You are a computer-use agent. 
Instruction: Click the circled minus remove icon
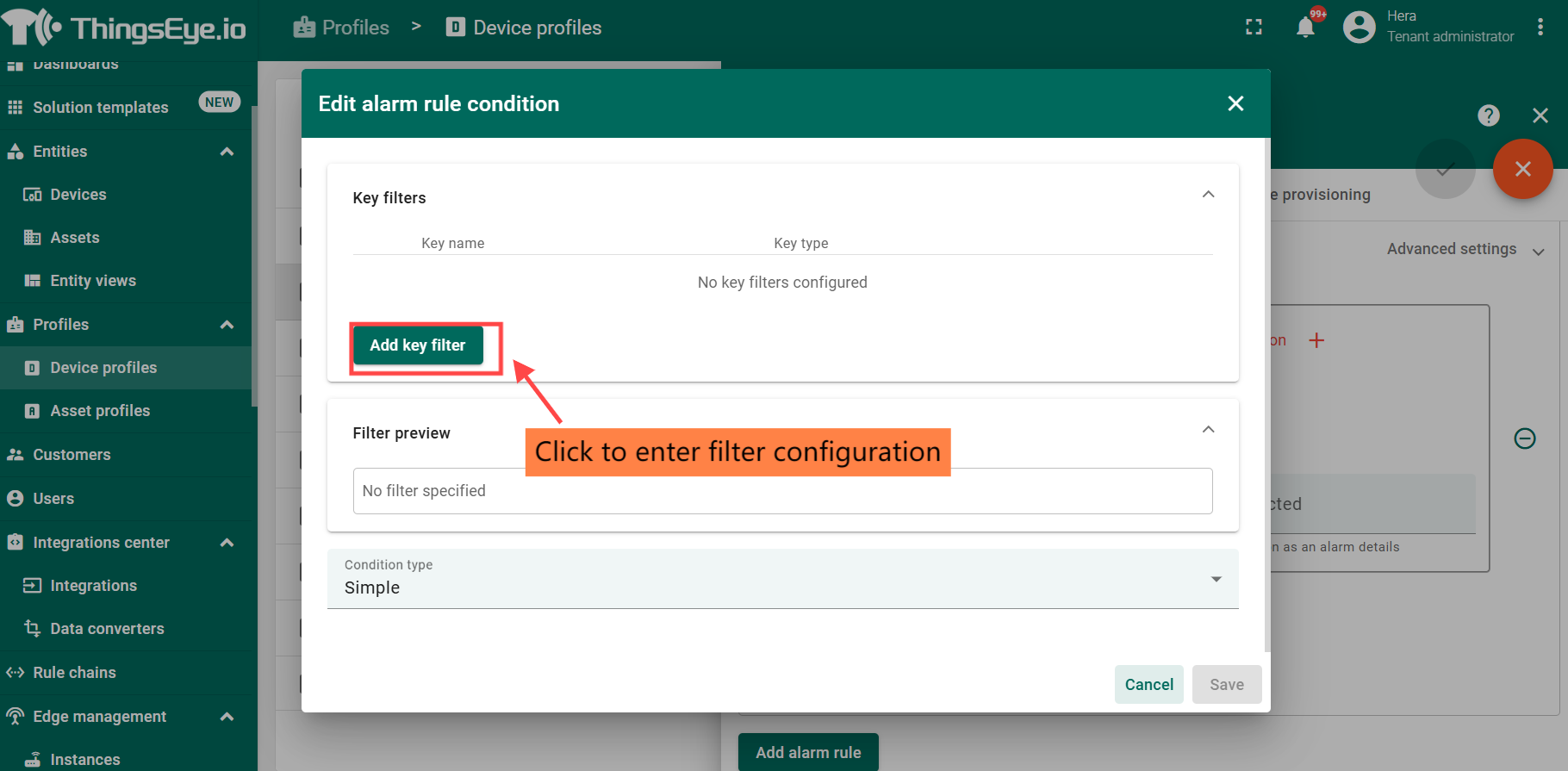click(x=1524, y=438)
